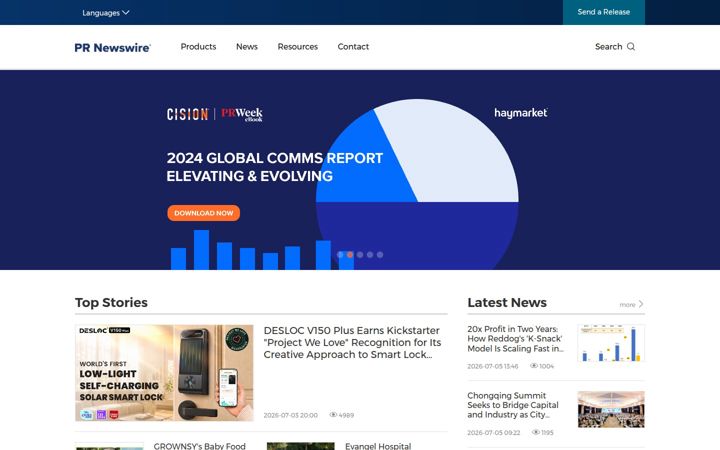Click the more link in Latest News
The width and height of the screenshot is (720, 450).
[627, 304]
